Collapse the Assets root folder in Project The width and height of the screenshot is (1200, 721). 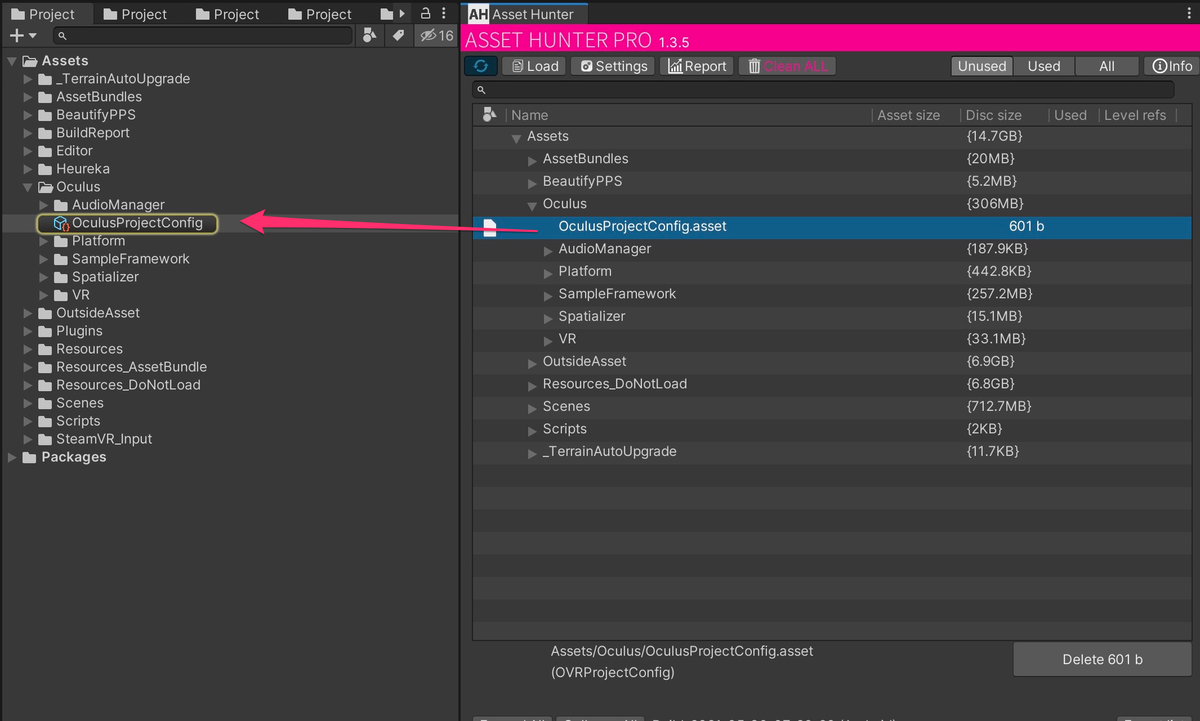[x=12, y=61]
